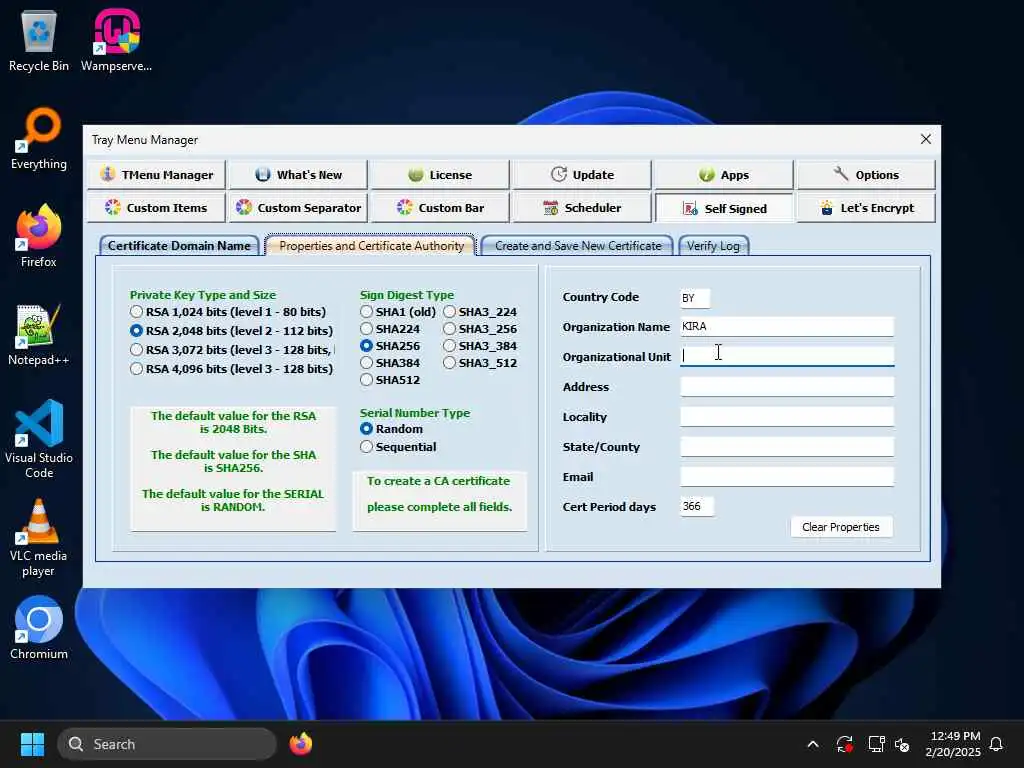The width and height of the screenshot is (1024, 768).
Task: Open the Scheduler section
Action: coord(583,208)
